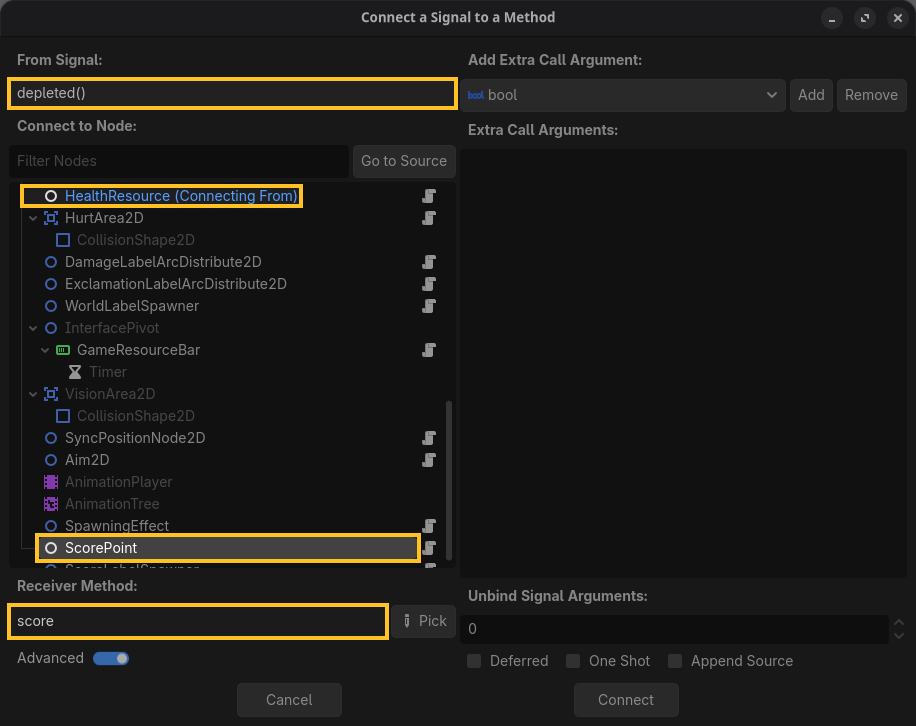Click the AnimationPlayer film icon
This screenshot has height=726, width=916.
pos(51,482)
